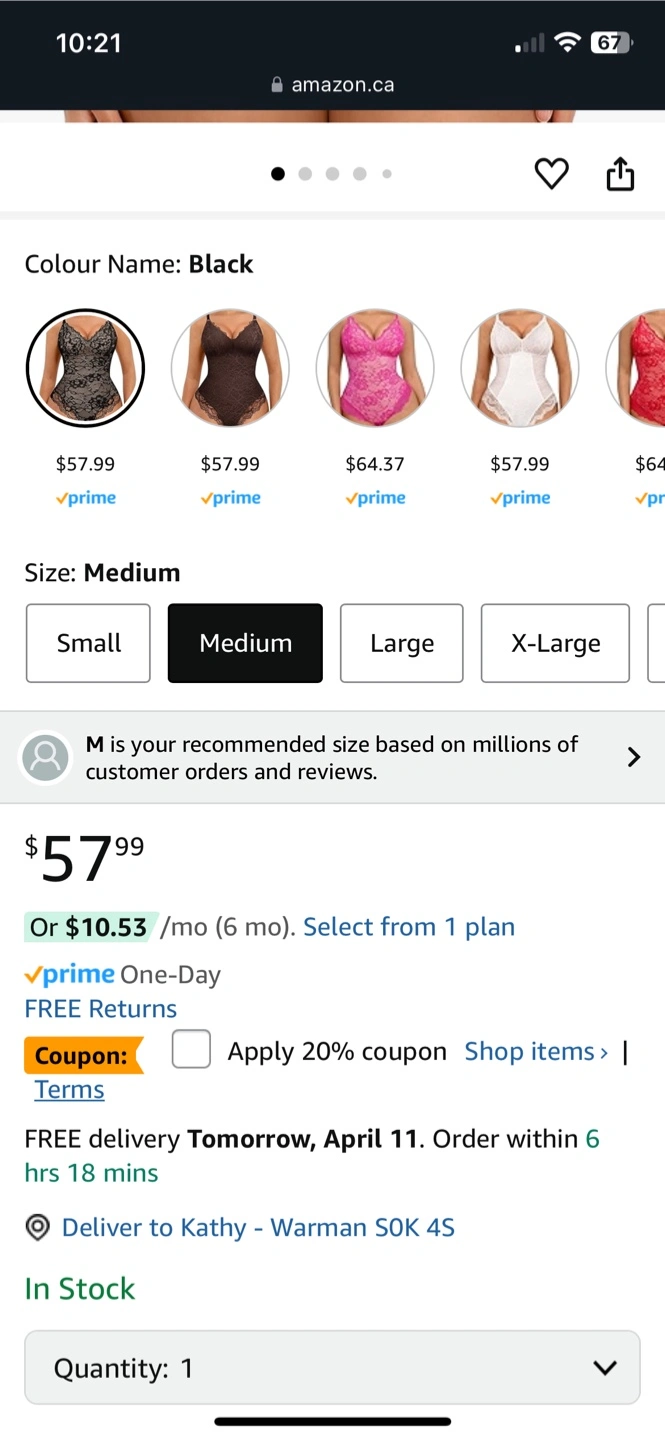Choose the X-Large size option
Screen dimensions: 665x1440
[555, 643]
